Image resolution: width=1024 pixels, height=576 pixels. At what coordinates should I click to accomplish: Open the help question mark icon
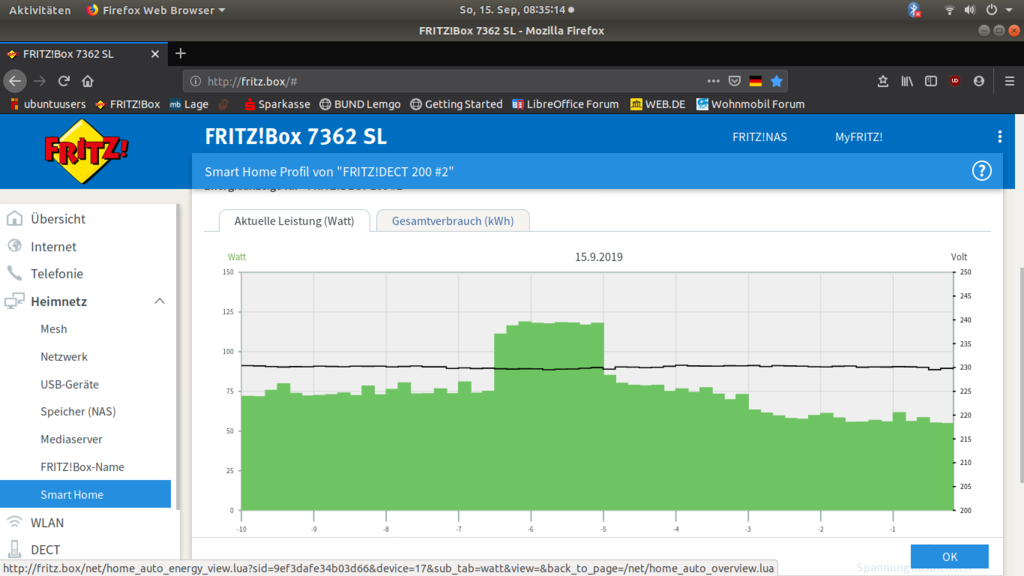tap(982, 171)
